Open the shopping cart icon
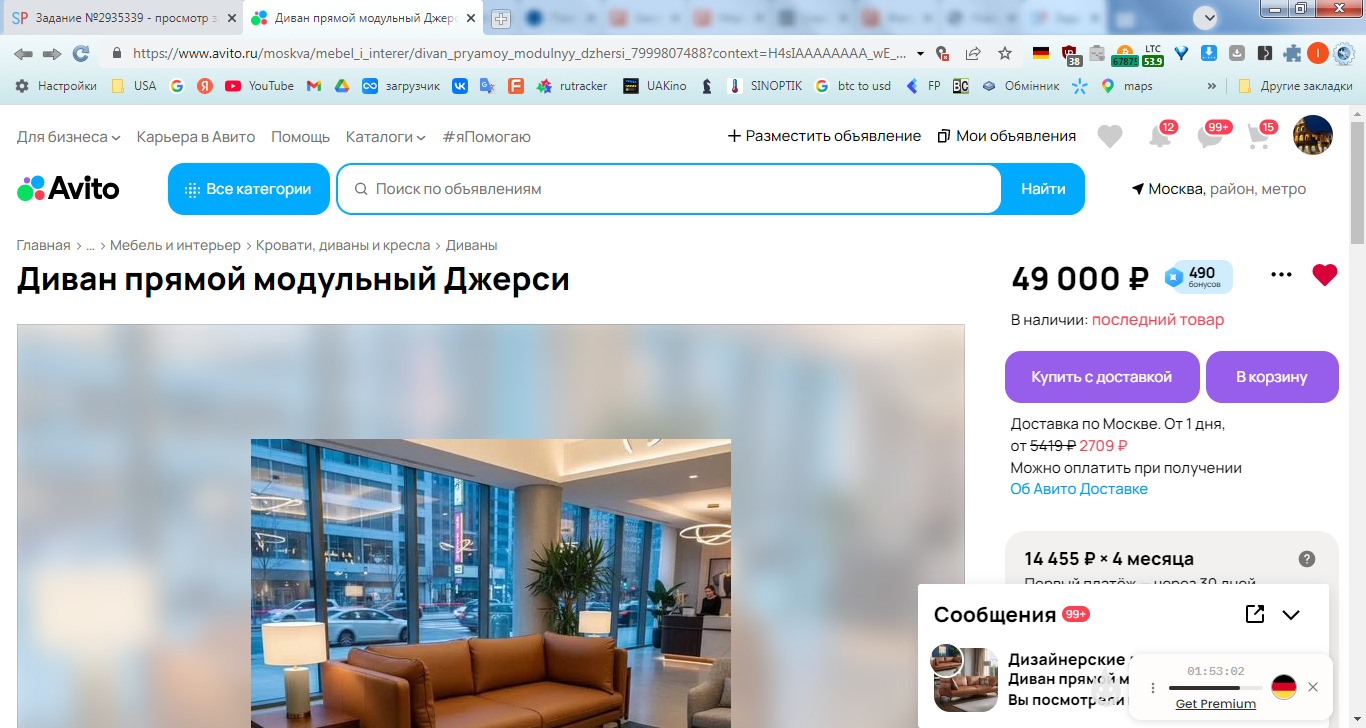The width and height of the screenshot is (1366, 728). click(x=1259, y=137)
